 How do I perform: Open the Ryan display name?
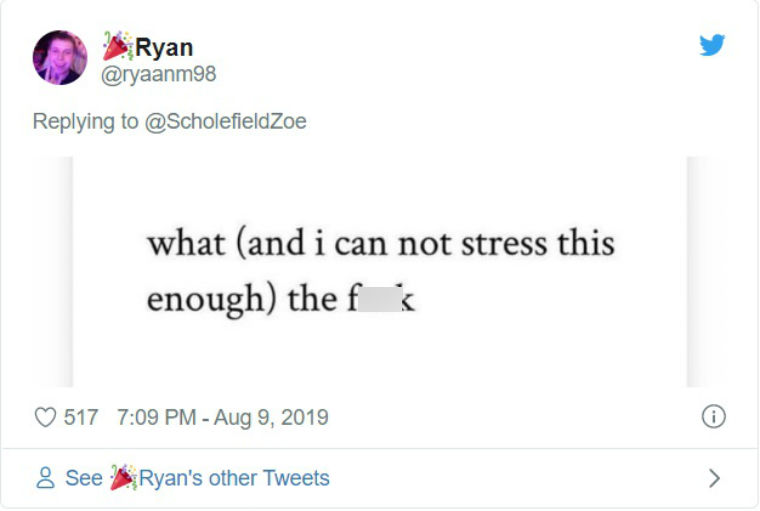point(164,47)
